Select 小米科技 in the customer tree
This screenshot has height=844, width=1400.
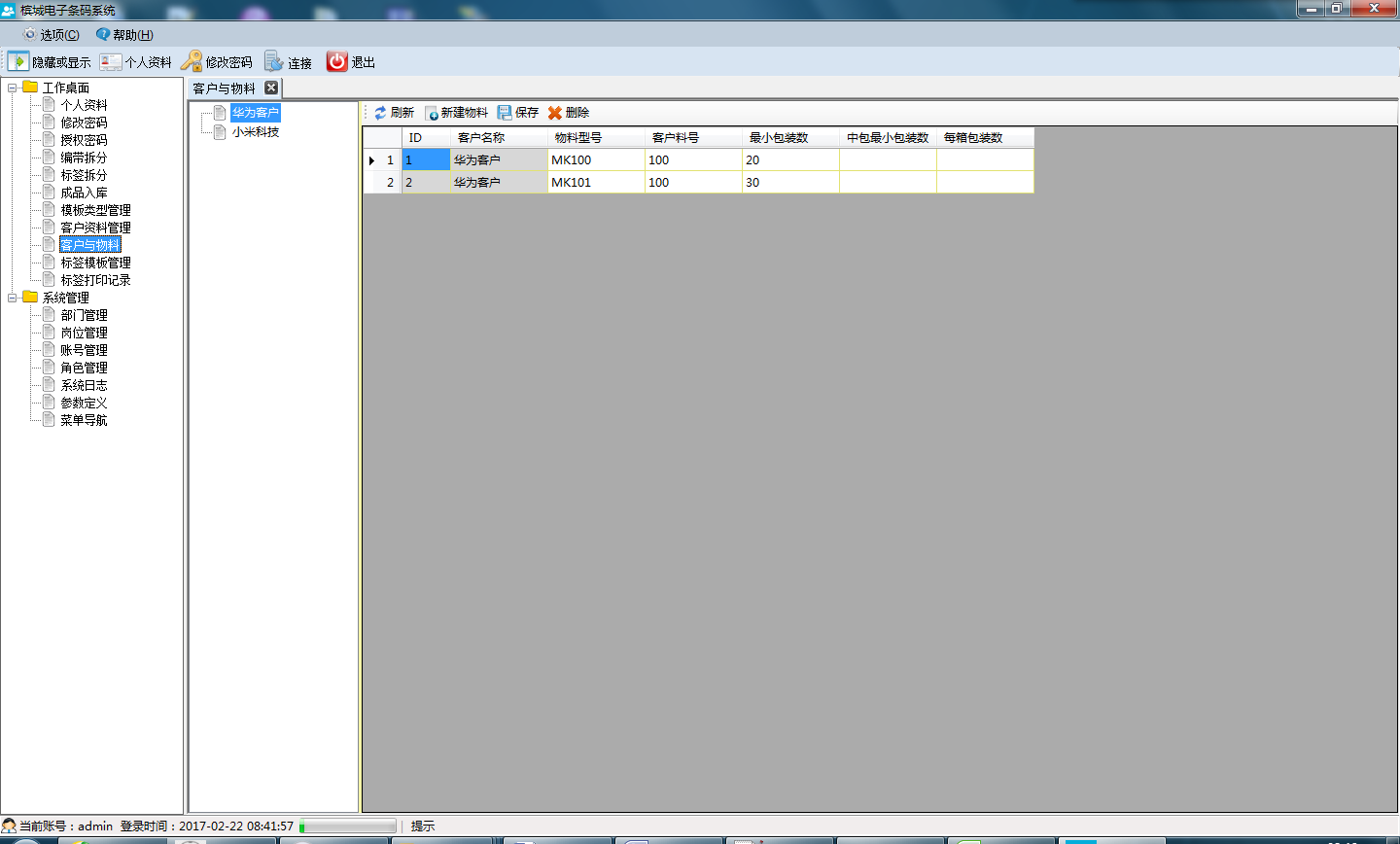pyautogui.click(x=256, y=132)
